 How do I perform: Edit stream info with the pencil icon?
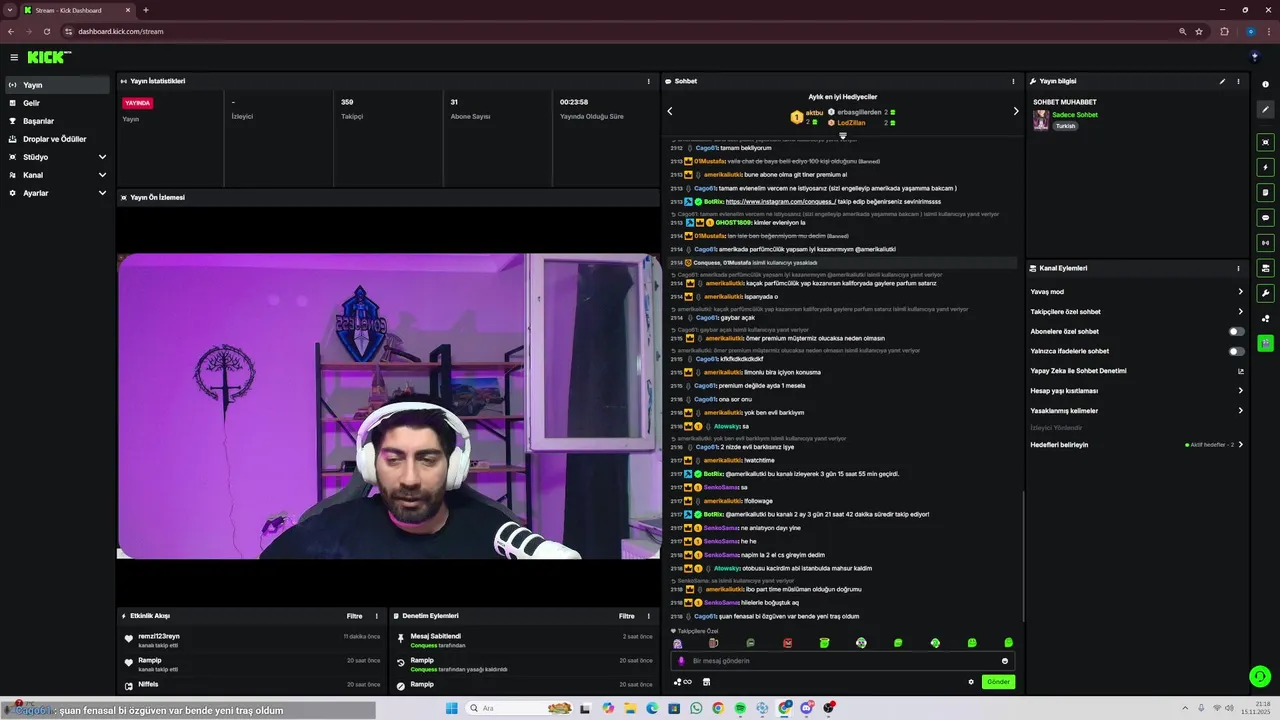coord(1222,81)
